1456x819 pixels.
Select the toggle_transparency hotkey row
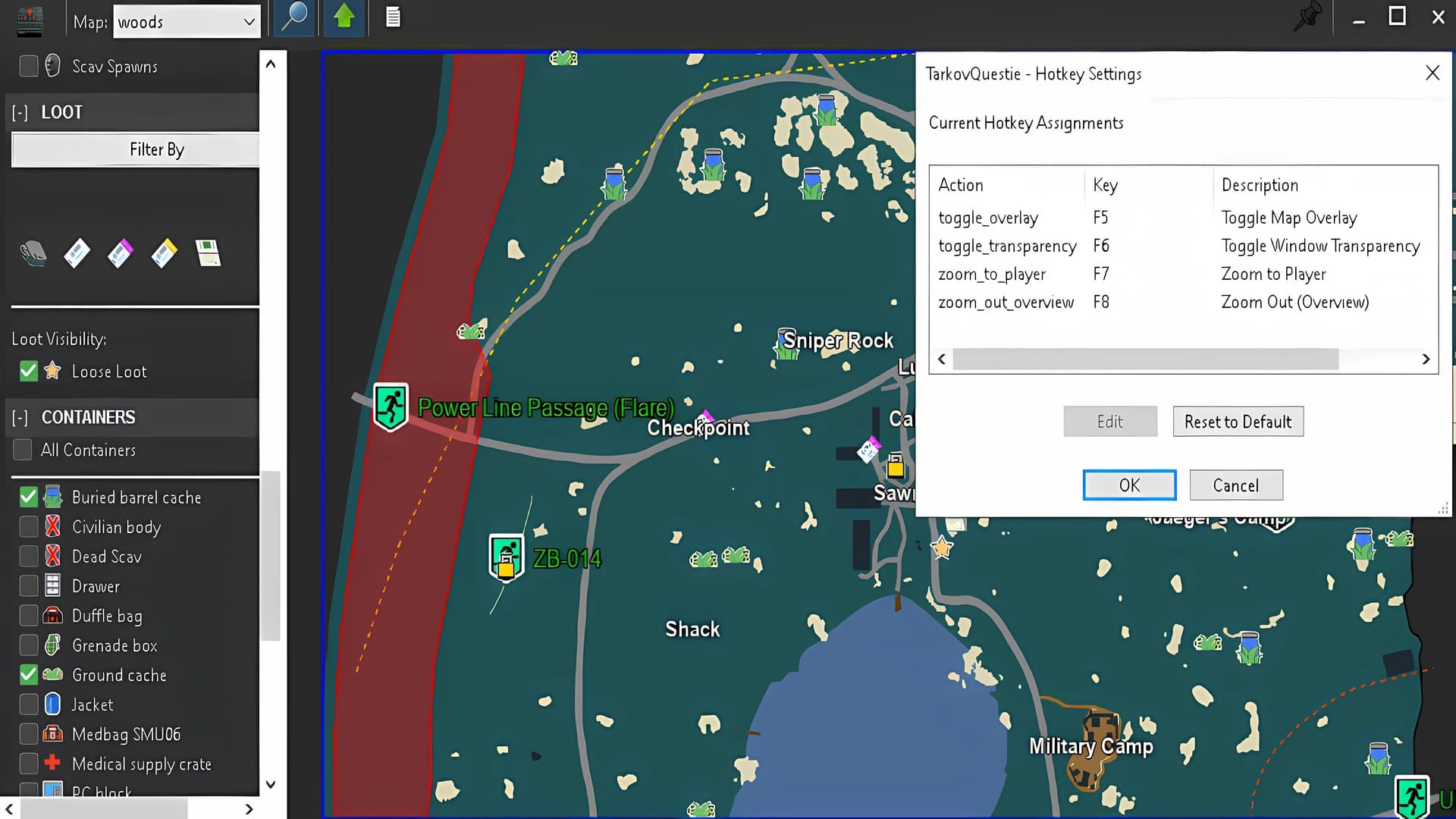pyautogui.click(x=1183, y=246)
